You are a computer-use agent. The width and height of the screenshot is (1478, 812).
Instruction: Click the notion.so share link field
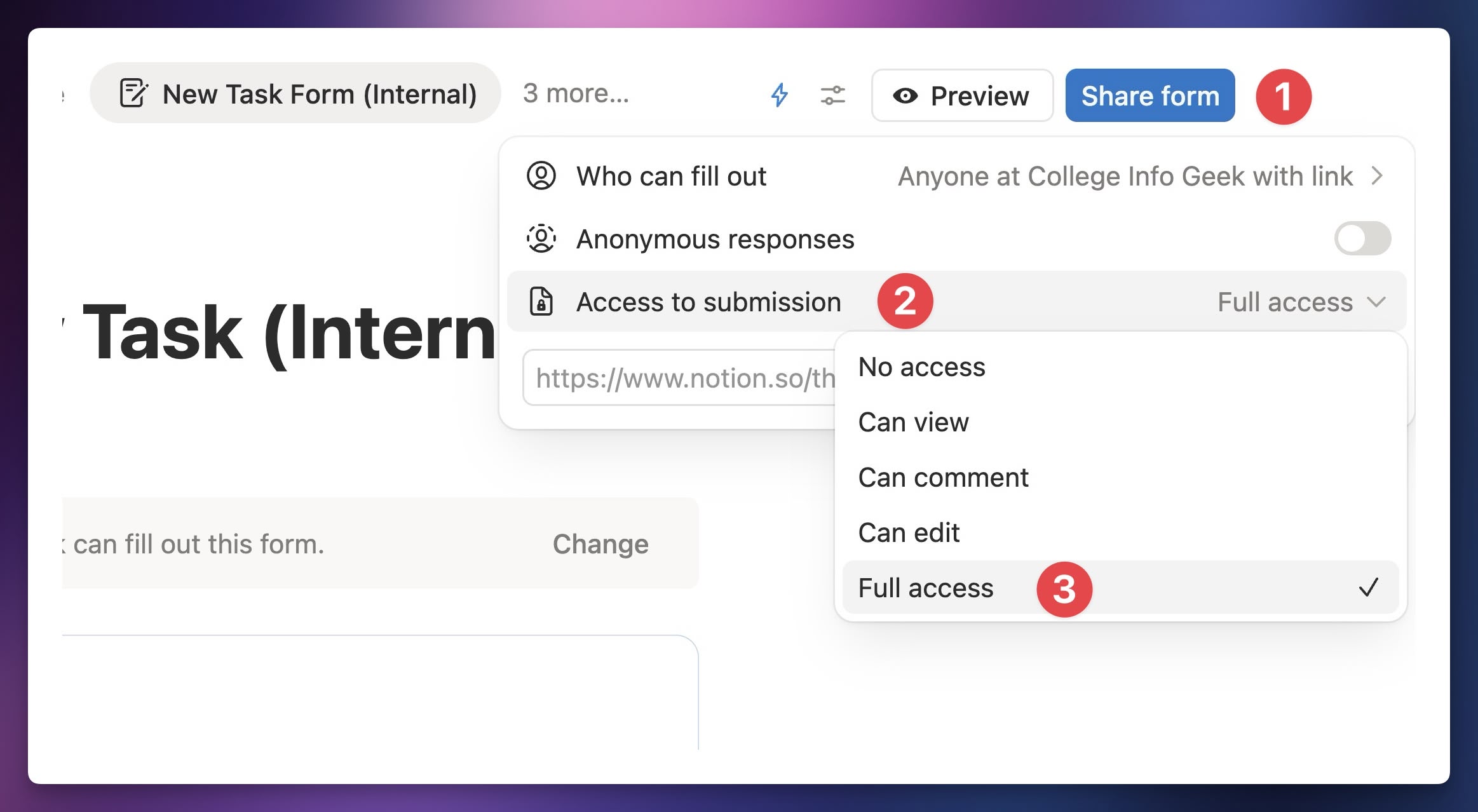[680, 378]
